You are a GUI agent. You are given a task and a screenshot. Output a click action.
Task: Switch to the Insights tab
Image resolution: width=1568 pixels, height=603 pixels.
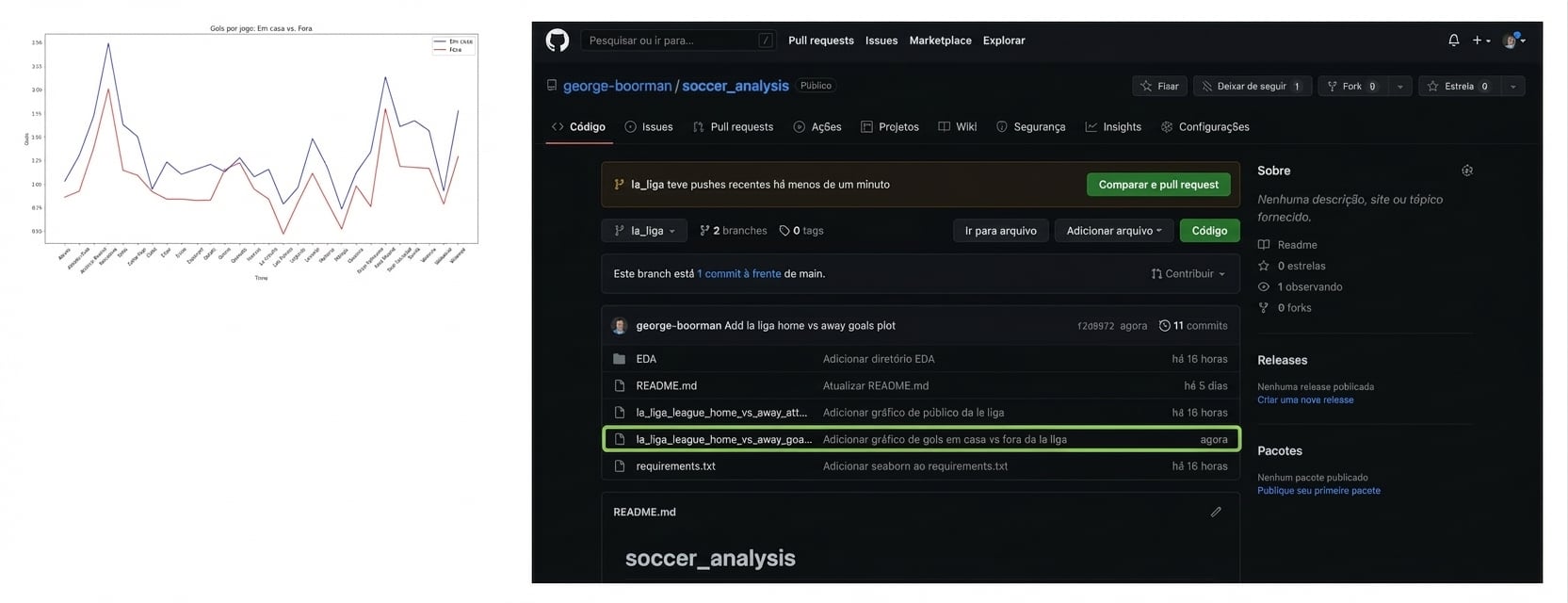tap(1113, 126)
